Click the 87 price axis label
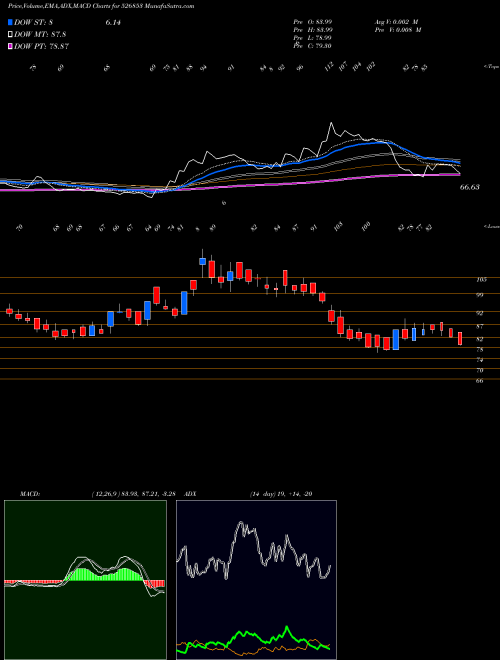Image resolution: width=500 pixels, height=660 pixels. 479,326
